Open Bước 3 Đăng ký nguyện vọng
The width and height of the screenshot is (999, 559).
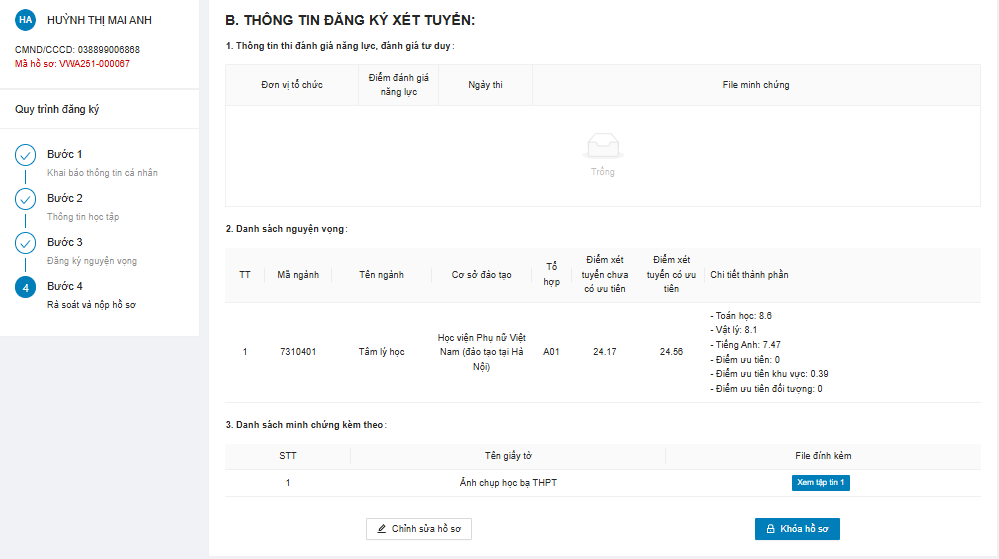click(92, 251)
